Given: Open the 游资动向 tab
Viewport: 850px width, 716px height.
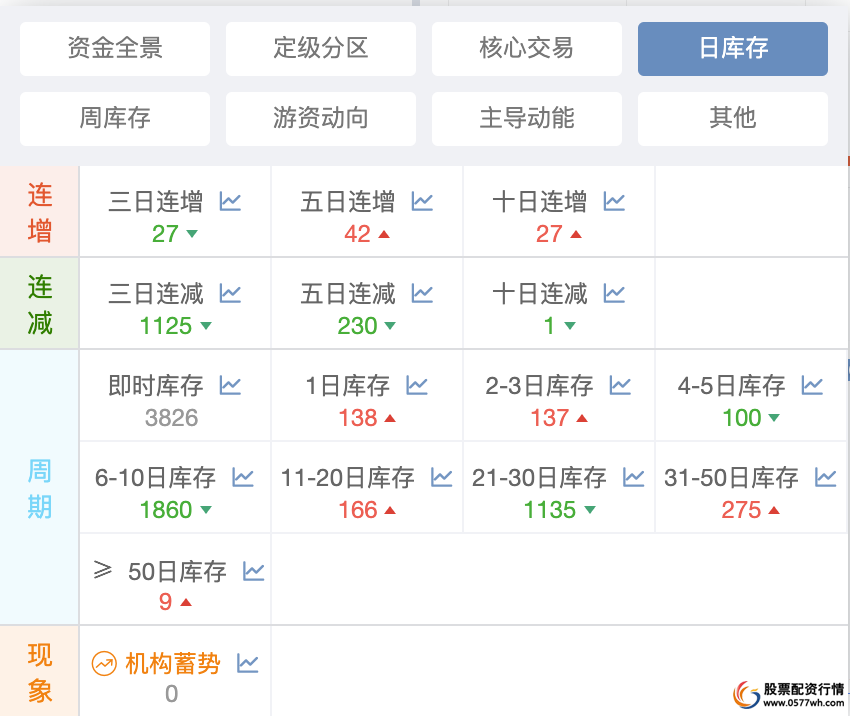Looking at the screenshot, I should [321, 118].
